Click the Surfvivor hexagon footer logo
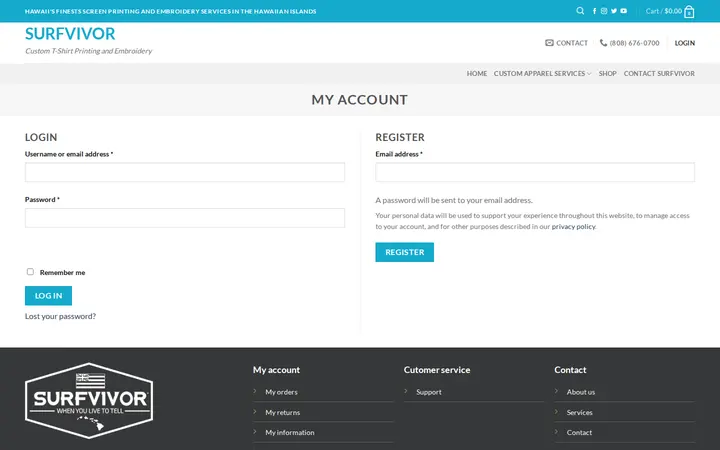 click(x=89, y=400)
